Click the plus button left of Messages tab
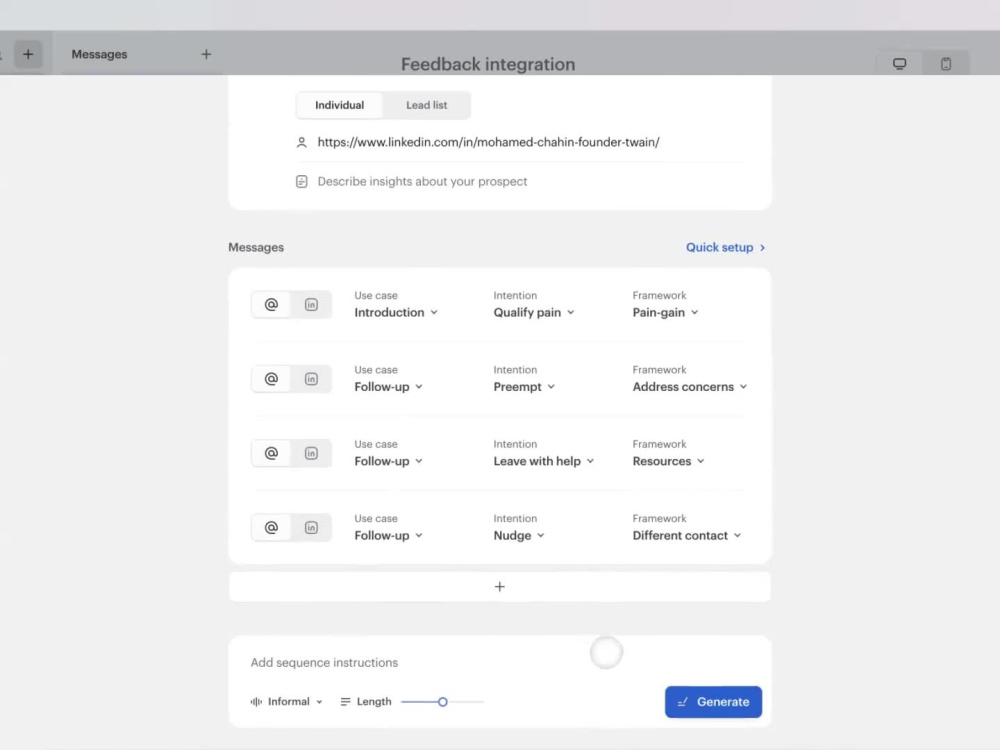 pyautogui.click(x=28, y=54)
